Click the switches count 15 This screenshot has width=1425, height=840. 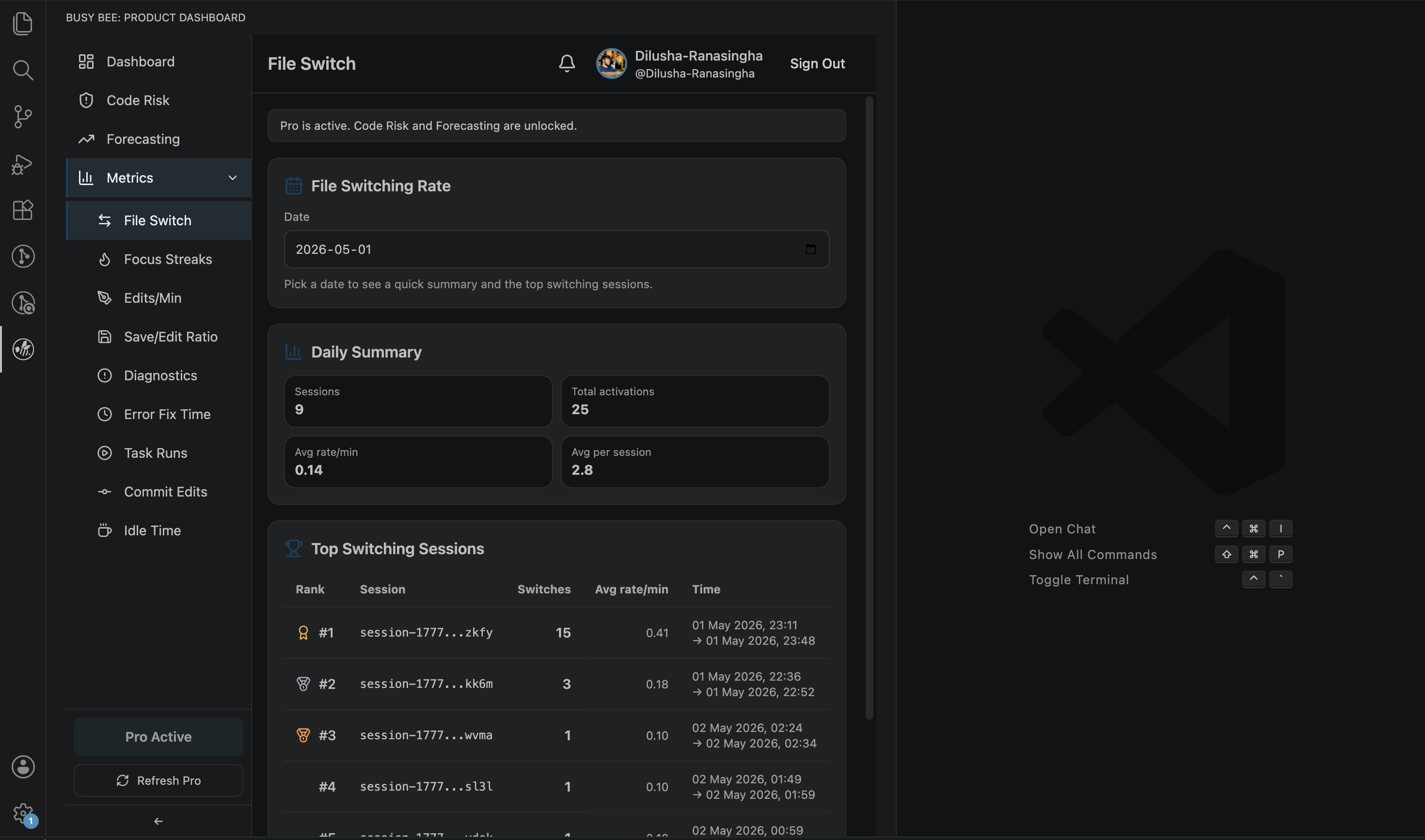pyautogui.click(x=563, y=633)
